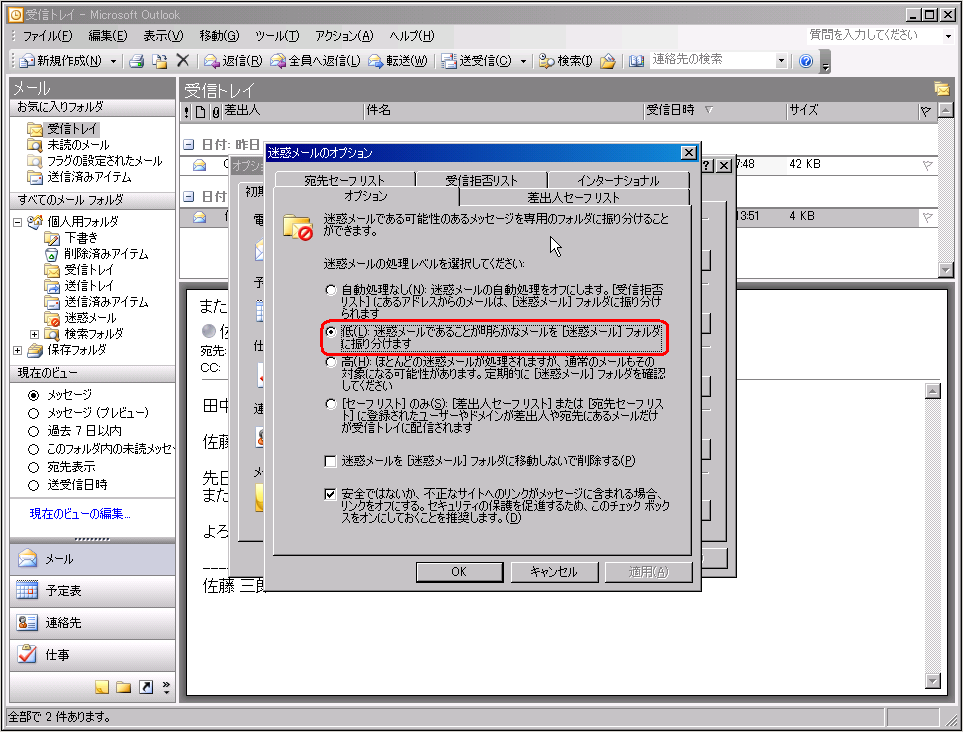Click the Contacts (連絡先) navigation button
963x732 pixels.
tap(92, 623)
